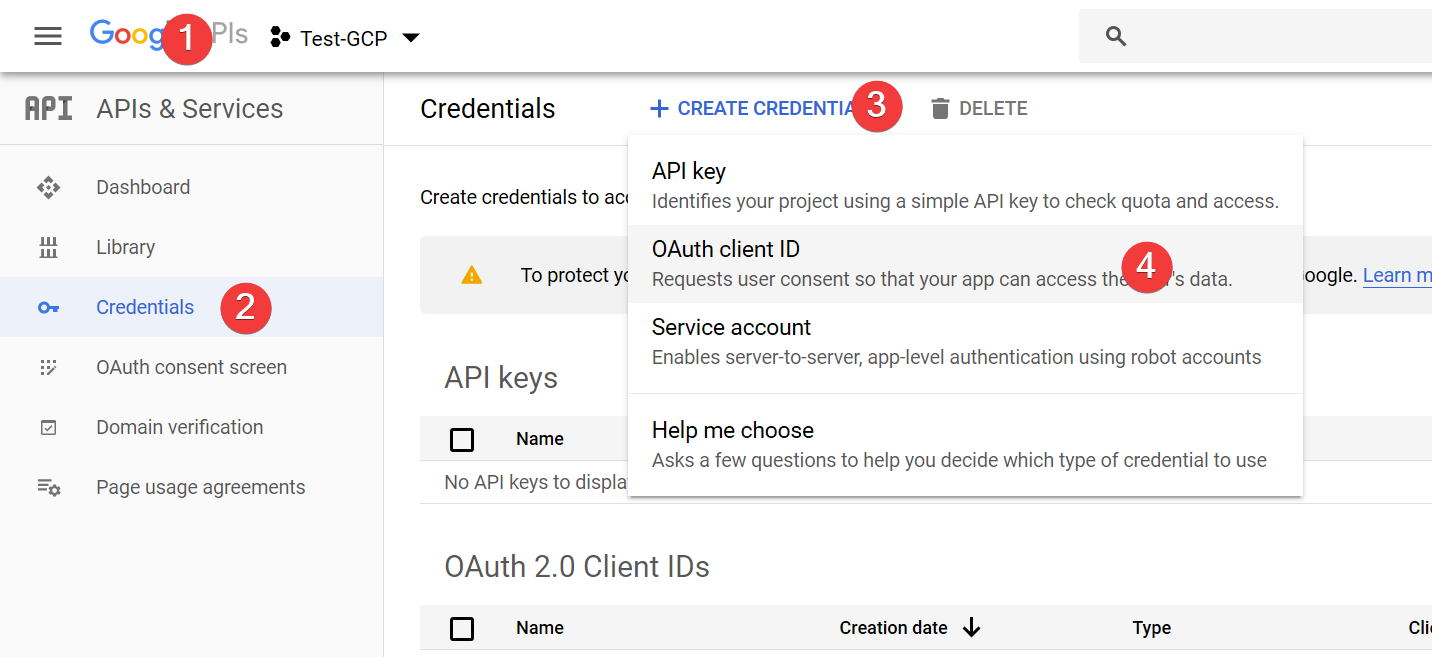Viewport: 1432px width, 657px height.
Task: Sort by Creation date column
Action: pos(893,628)
